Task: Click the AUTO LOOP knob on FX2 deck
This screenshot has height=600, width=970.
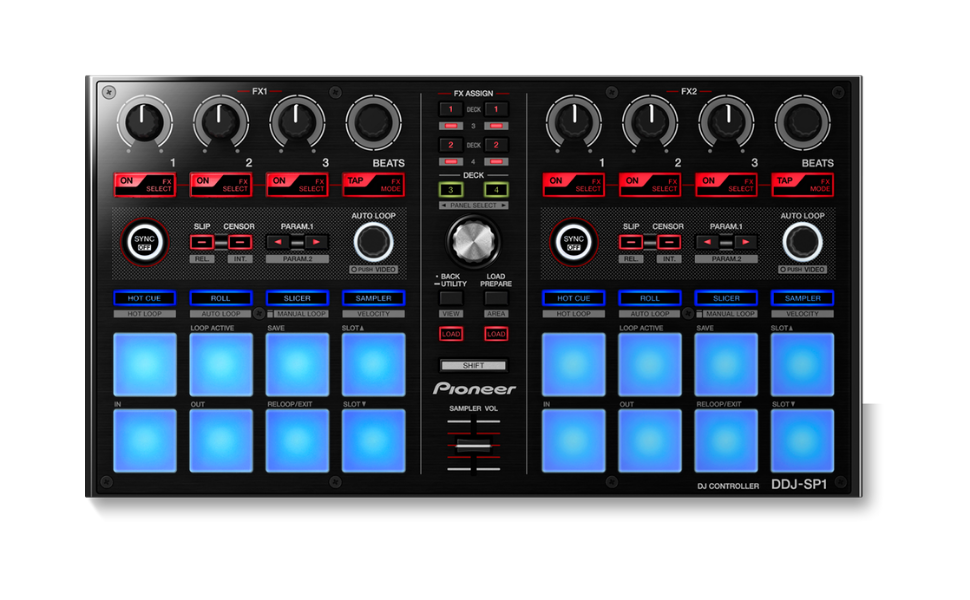Action: 802,242
